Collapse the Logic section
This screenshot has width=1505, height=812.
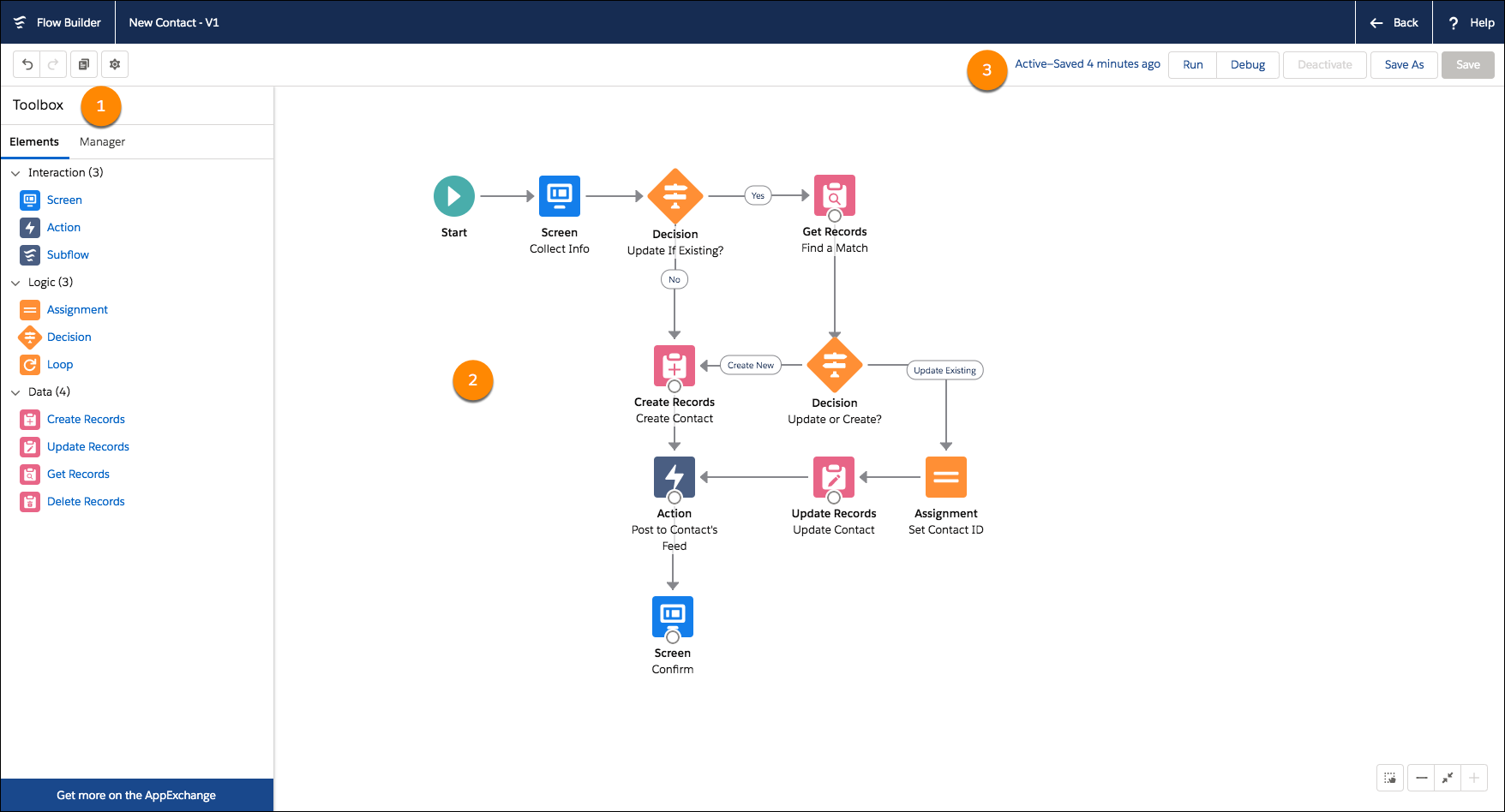coord(15,282)
